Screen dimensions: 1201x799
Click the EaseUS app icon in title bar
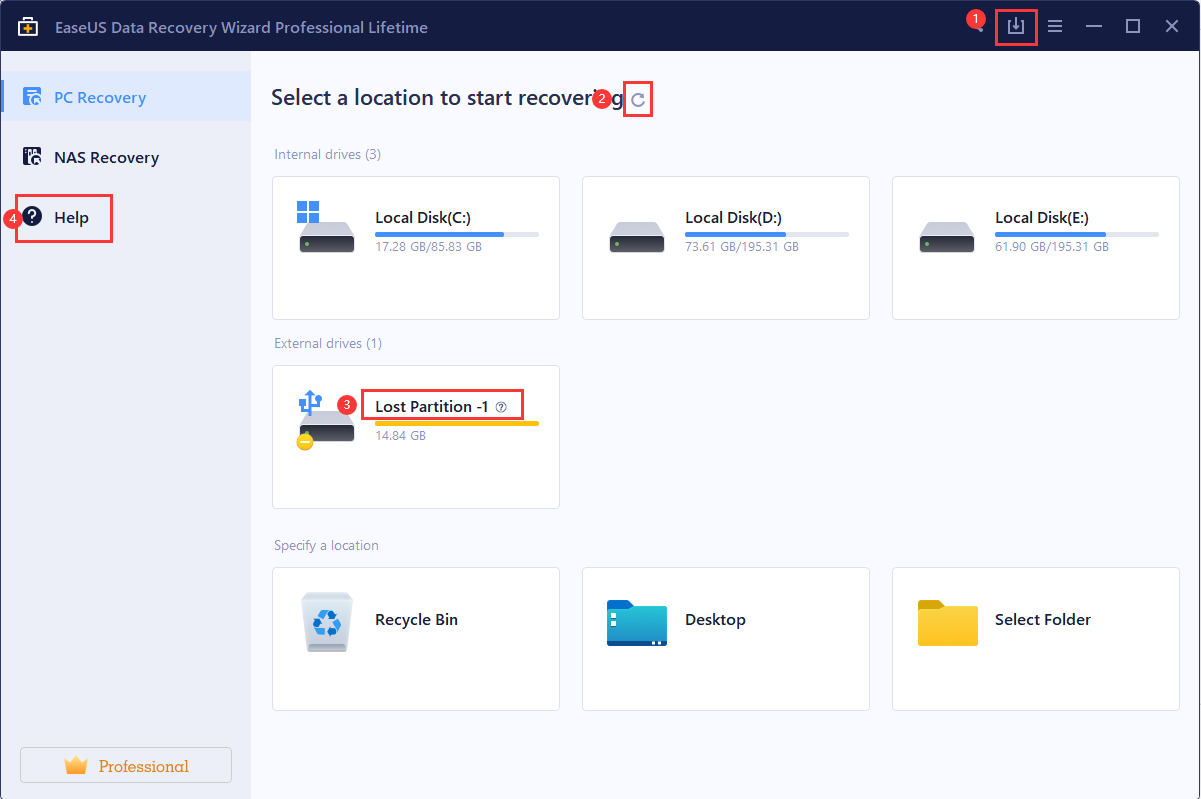pos(28,27)
